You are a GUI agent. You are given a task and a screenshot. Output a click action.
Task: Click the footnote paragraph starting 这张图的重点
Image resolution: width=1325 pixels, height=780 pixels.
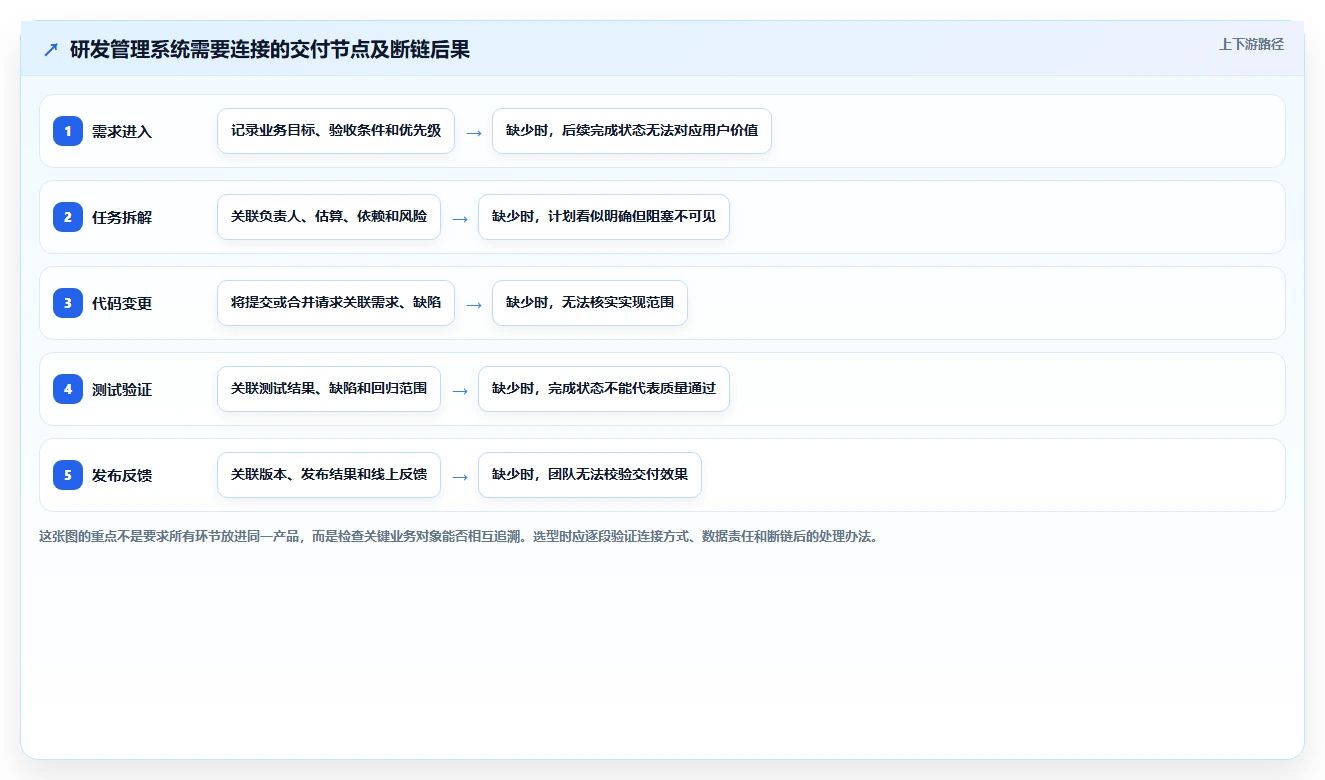[459, 536]
